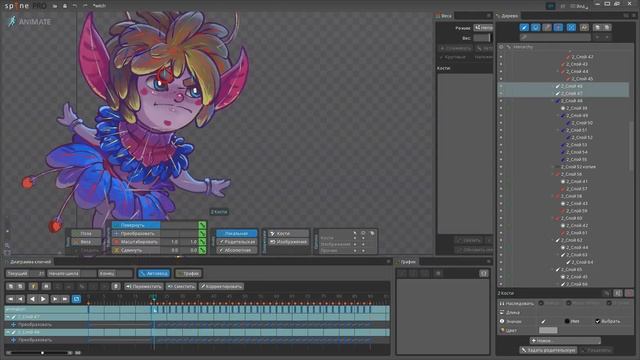The height and width of the screenshot is (360, 640).
Task: Click the Сместить button
Action: pos(181,286)
